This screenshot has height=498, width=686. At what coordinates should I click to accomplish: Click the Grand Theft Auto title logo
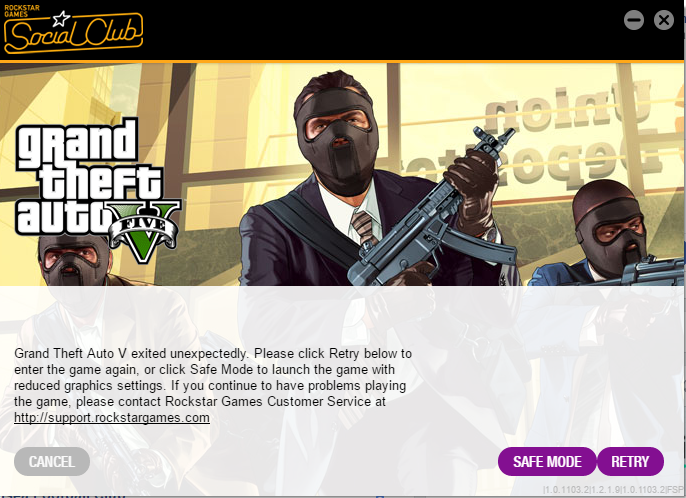[97, 189]
